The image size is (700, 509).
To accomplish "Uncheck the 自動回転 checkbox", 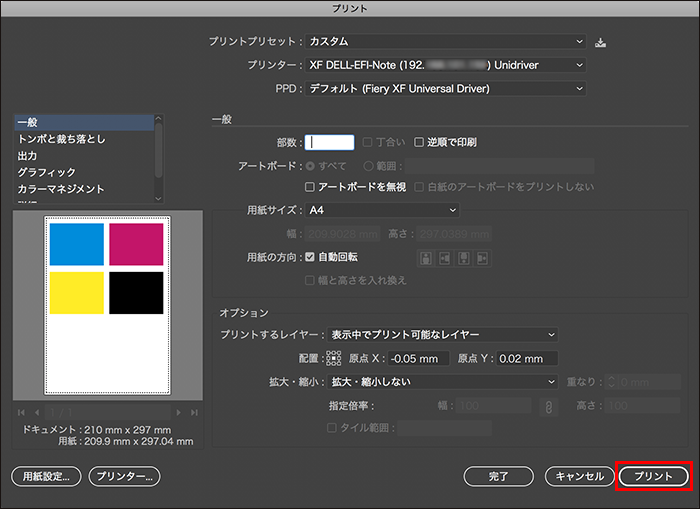I will coord(310,257).
